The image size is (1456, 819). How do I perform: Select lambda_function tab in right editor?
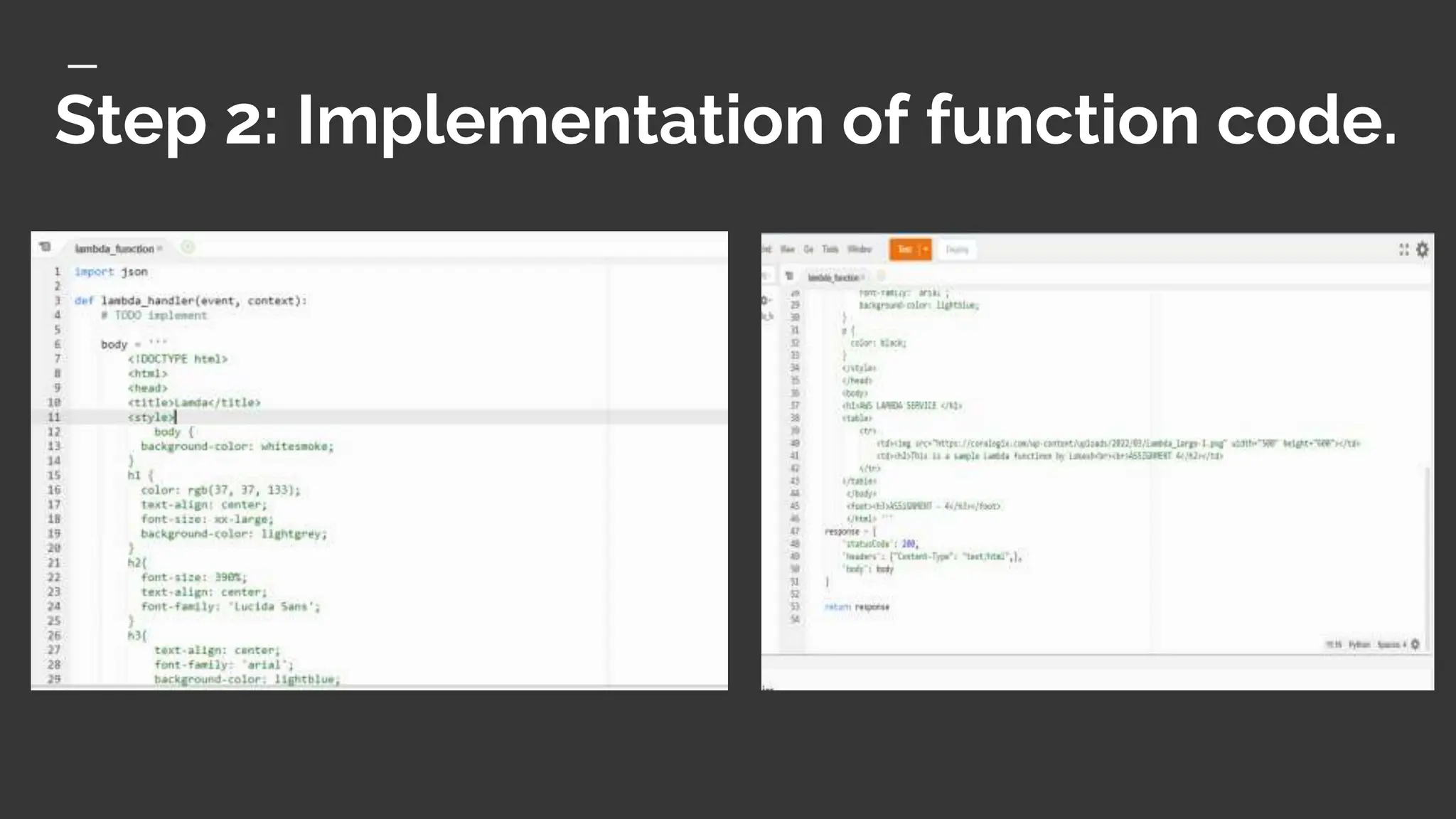(x=833, y=277)
